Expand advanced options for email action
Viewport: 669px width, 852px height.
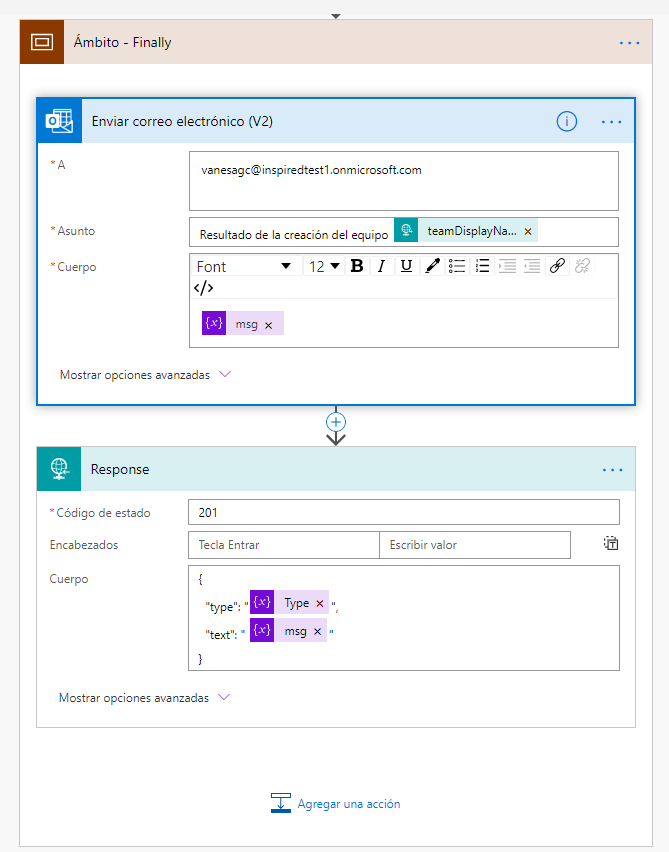145,375
